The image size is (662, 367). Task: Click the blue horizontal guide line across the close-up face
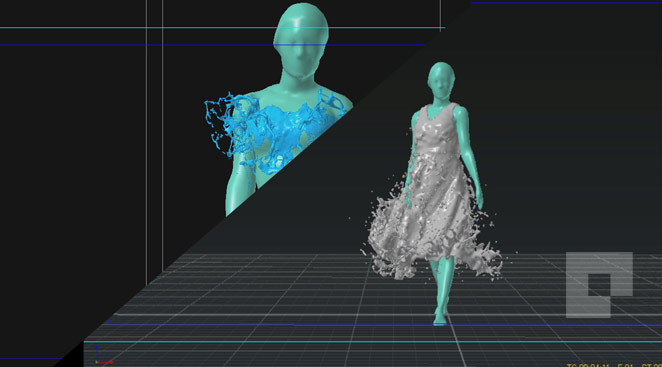(213, 45)
